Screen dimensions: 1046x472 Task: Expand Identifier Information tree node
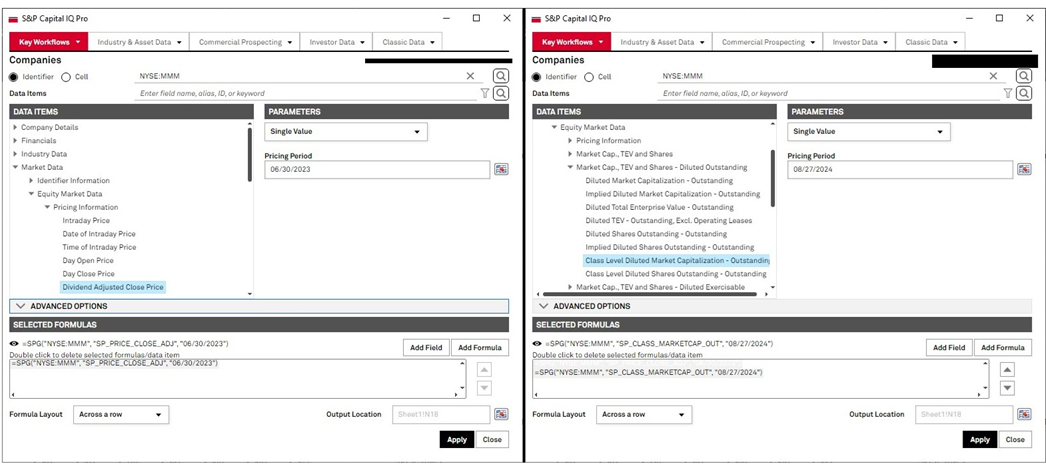[31, 181]
